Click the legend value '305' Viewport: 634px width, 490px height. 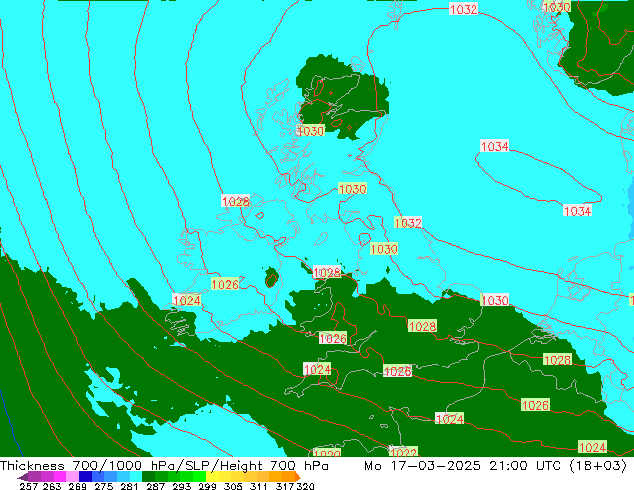coord(234,486)
